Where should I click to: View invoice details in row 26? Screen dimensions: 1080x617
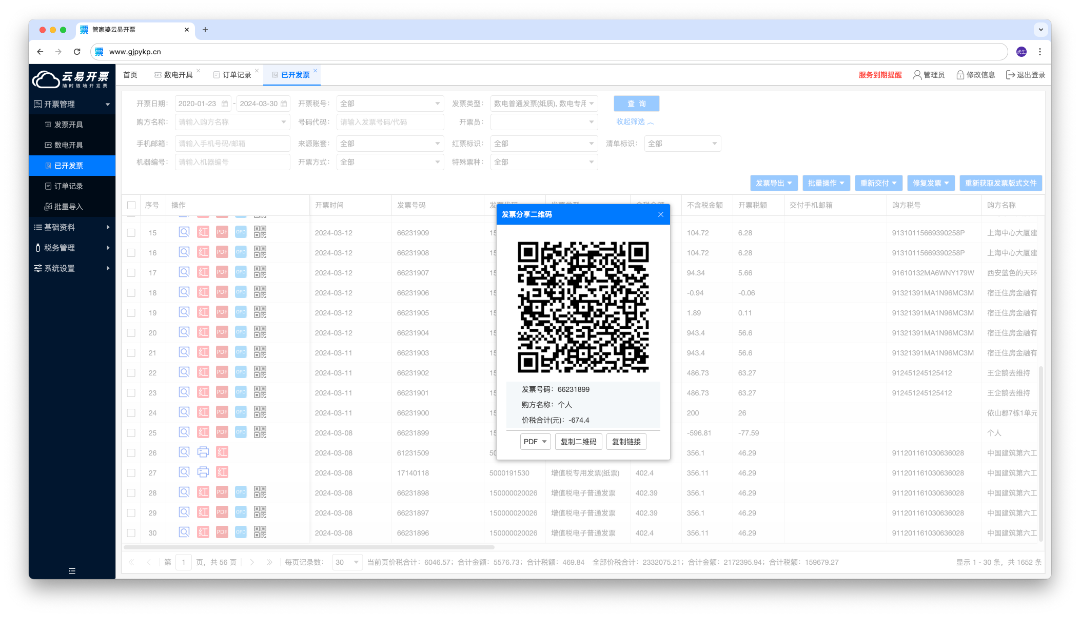point(184,452)
